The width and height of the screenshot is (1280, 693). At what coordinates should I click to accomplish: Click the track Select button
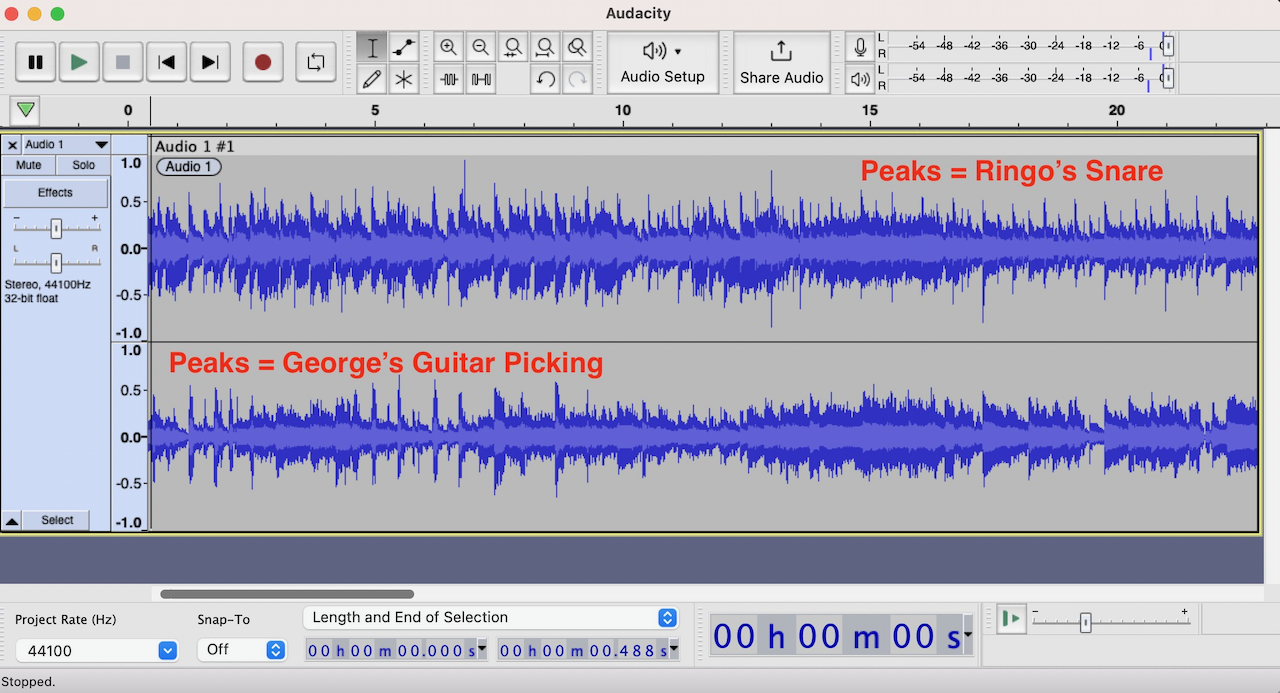click(57, 520)
